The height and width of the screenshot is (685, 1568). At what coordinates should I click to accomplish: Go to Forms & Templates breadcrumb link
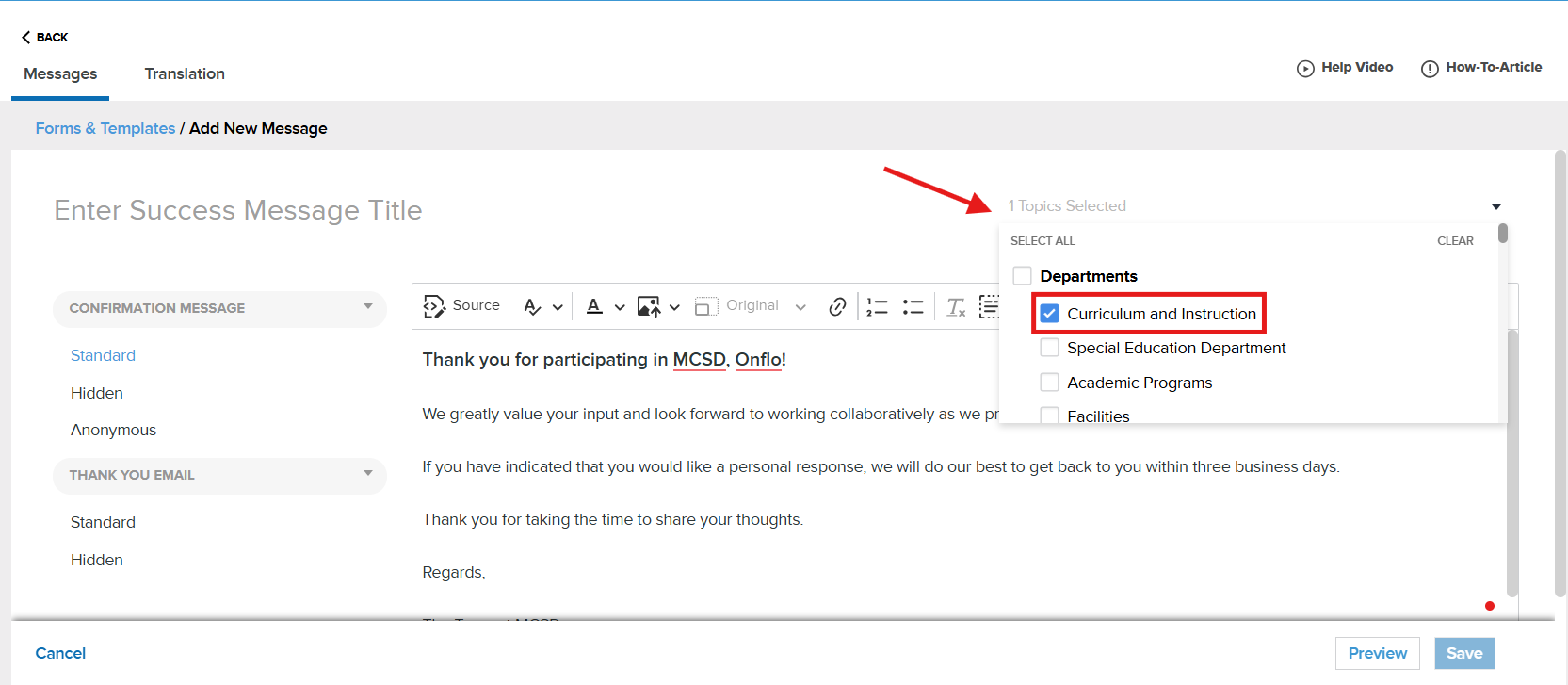(105, 128)
